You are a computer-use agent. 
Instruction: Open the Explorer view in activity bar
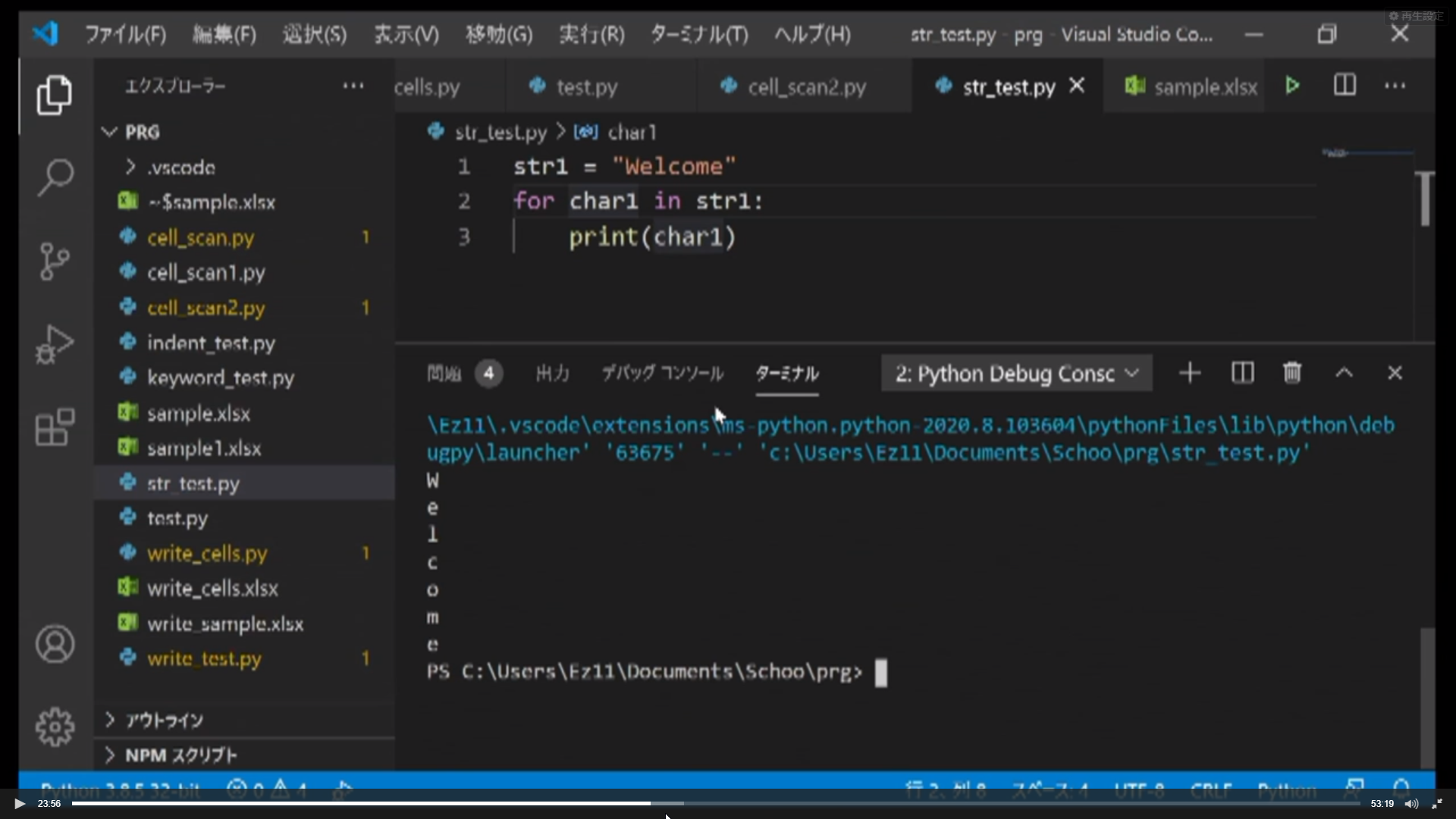point(55,95)
